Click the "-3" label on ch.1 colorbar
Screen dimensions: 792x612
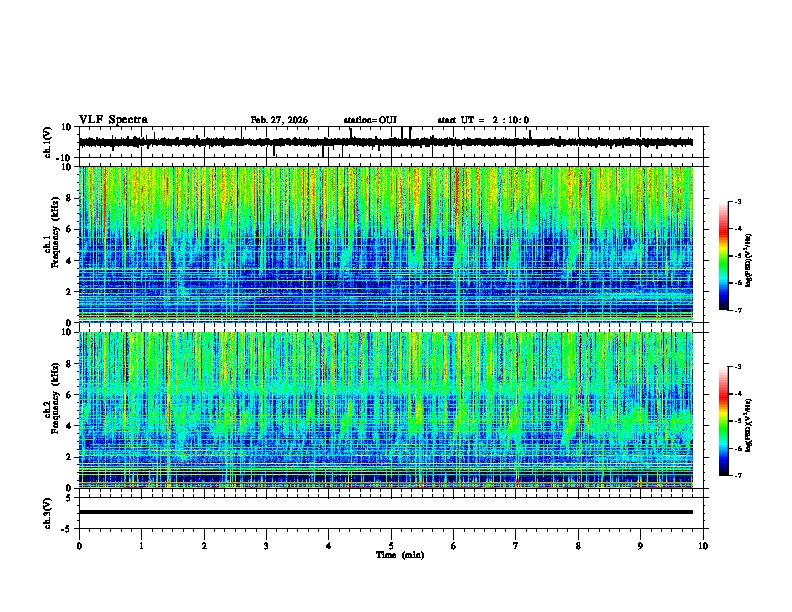(x=738, y=202)
